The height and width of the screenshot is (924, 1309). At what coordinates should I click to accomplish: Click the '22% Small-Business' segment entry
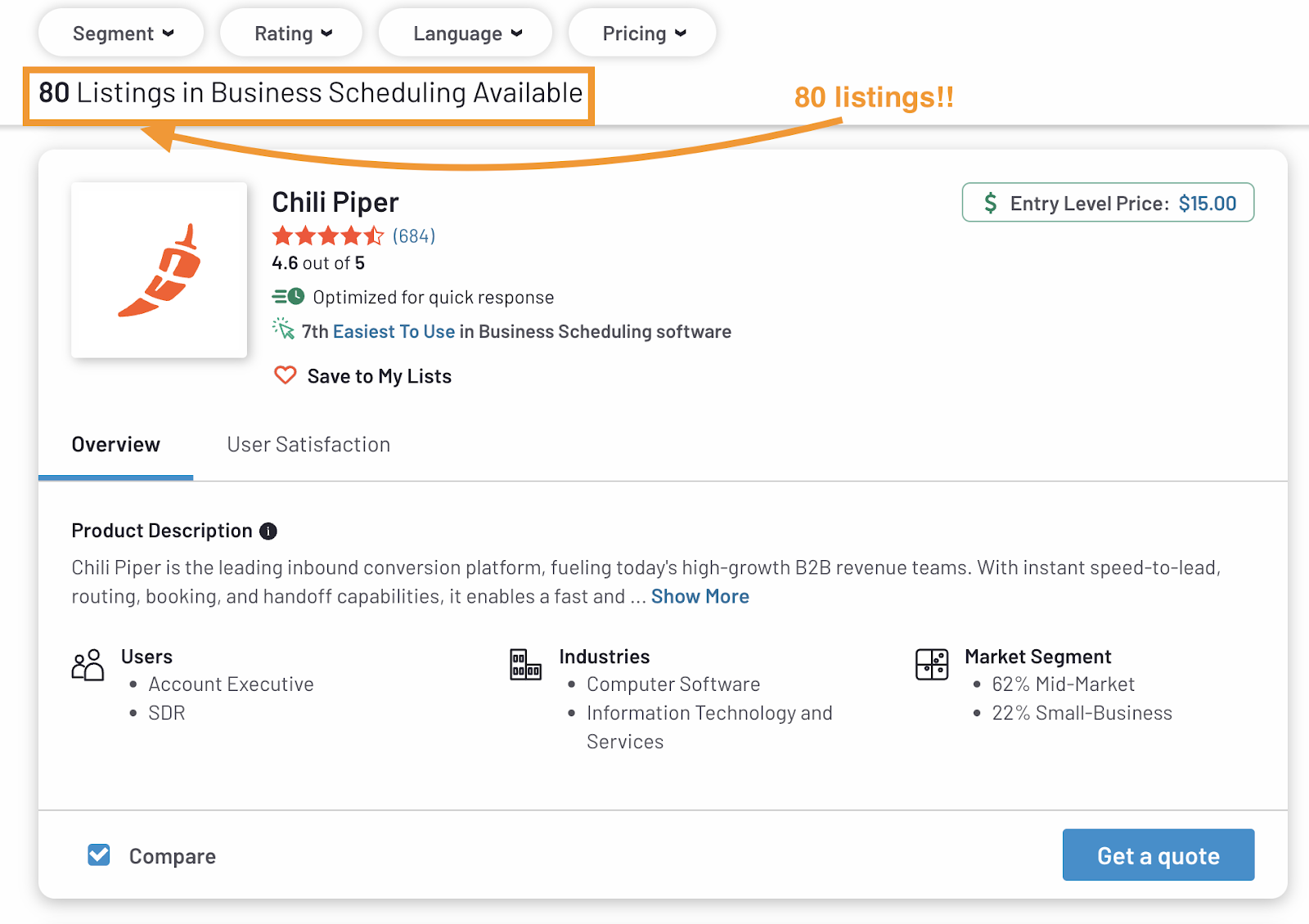[1082, 713]
